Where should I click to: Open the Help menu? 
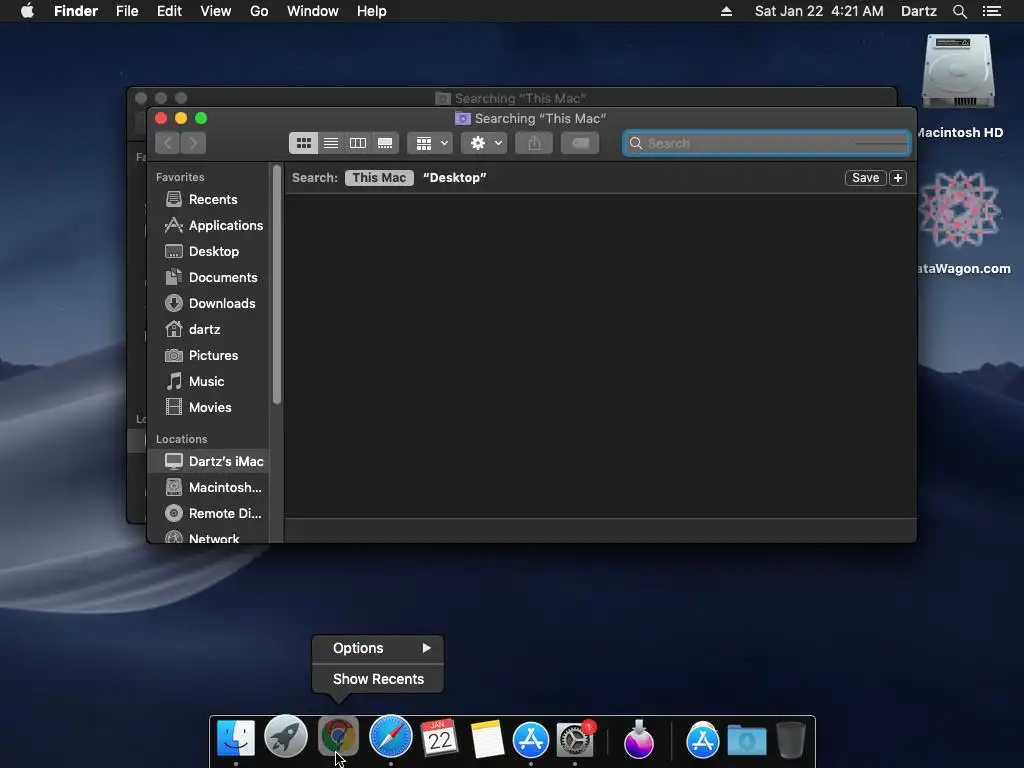point(372,11)
